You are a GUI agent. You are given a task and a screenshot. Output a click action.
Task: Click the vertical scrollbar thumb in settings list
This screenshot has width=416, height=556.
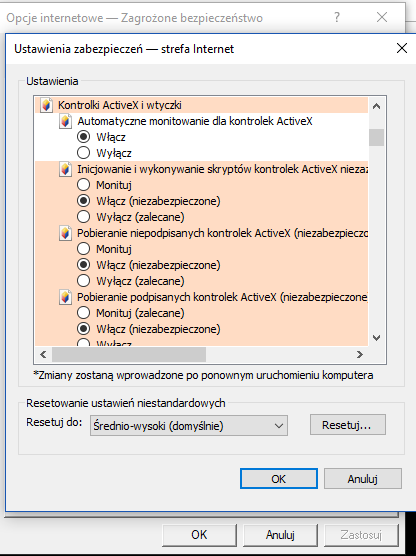[x=377, y=137]
